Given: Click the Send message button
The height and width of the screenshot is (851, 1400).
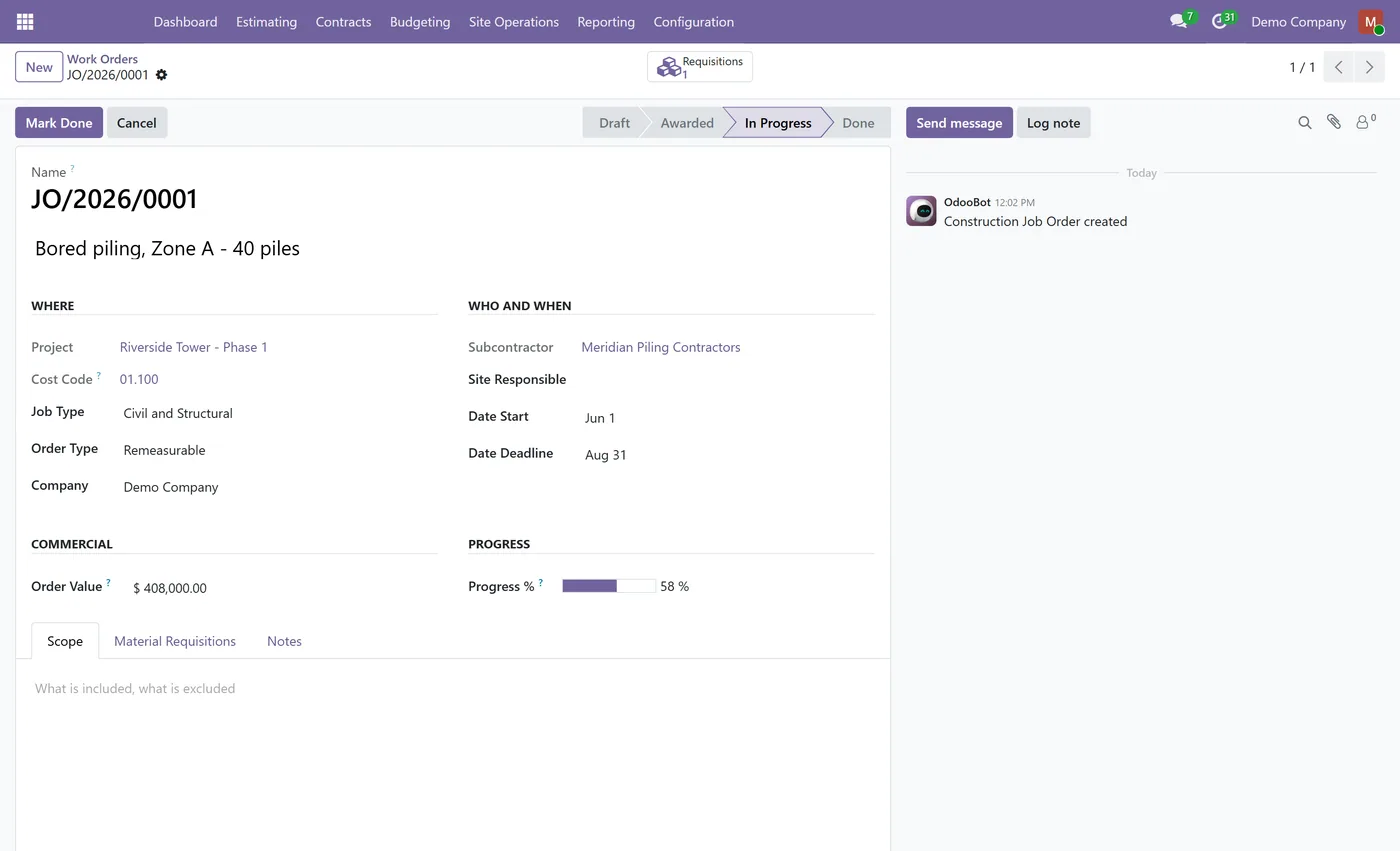Looking at the screenshot, I should pos(959,123).
